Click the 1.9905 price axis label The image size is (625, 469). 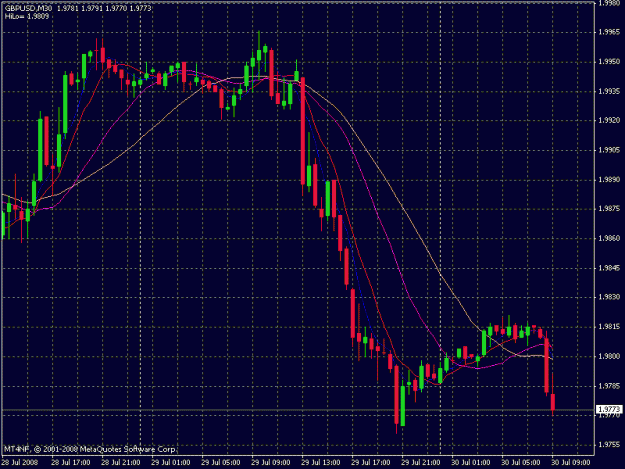609,150
